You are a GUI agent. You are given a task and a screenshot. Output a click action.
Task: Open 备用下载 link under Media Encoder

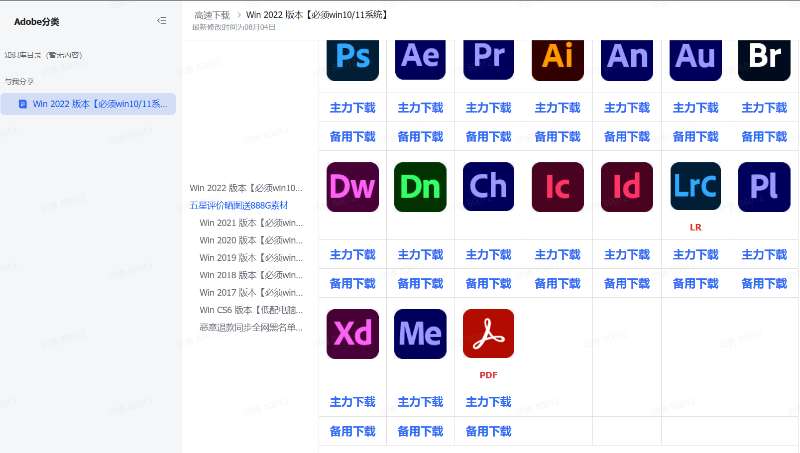[420, 432]
